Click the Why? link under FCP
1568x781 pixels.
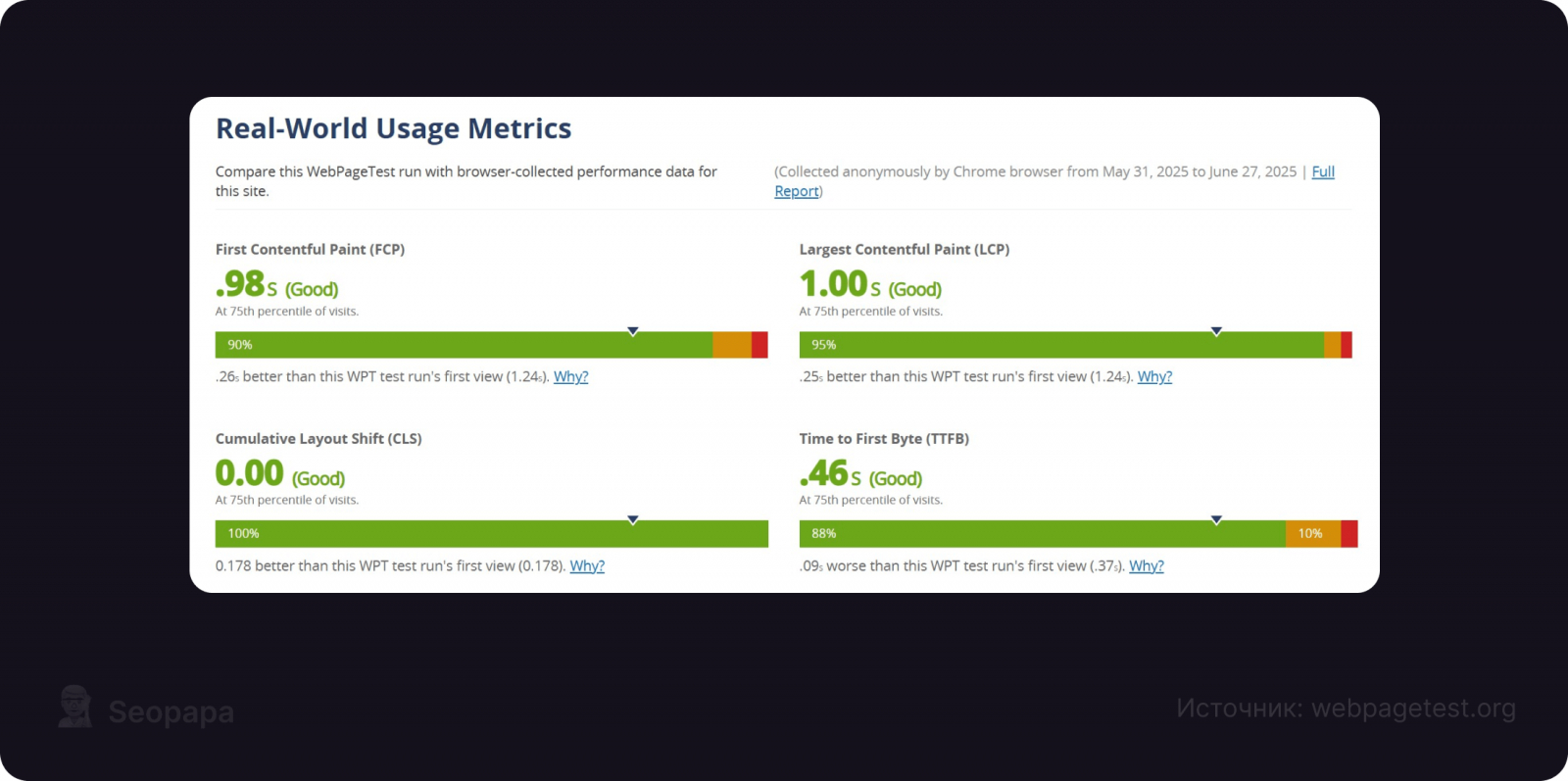tap(570, 377)
